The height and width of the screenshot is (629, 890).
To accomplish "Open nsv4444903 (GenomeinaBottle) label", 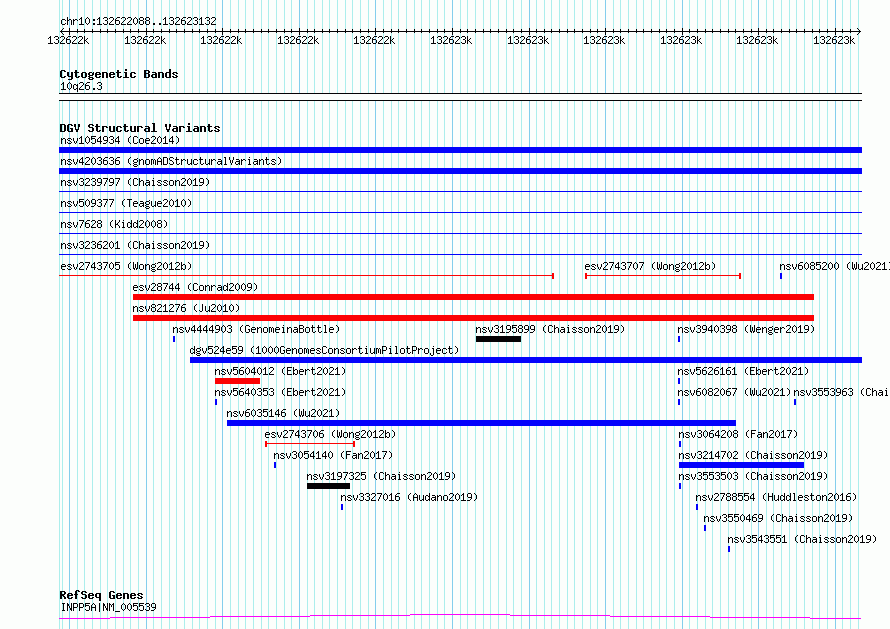I will click(x=256, y=329).
